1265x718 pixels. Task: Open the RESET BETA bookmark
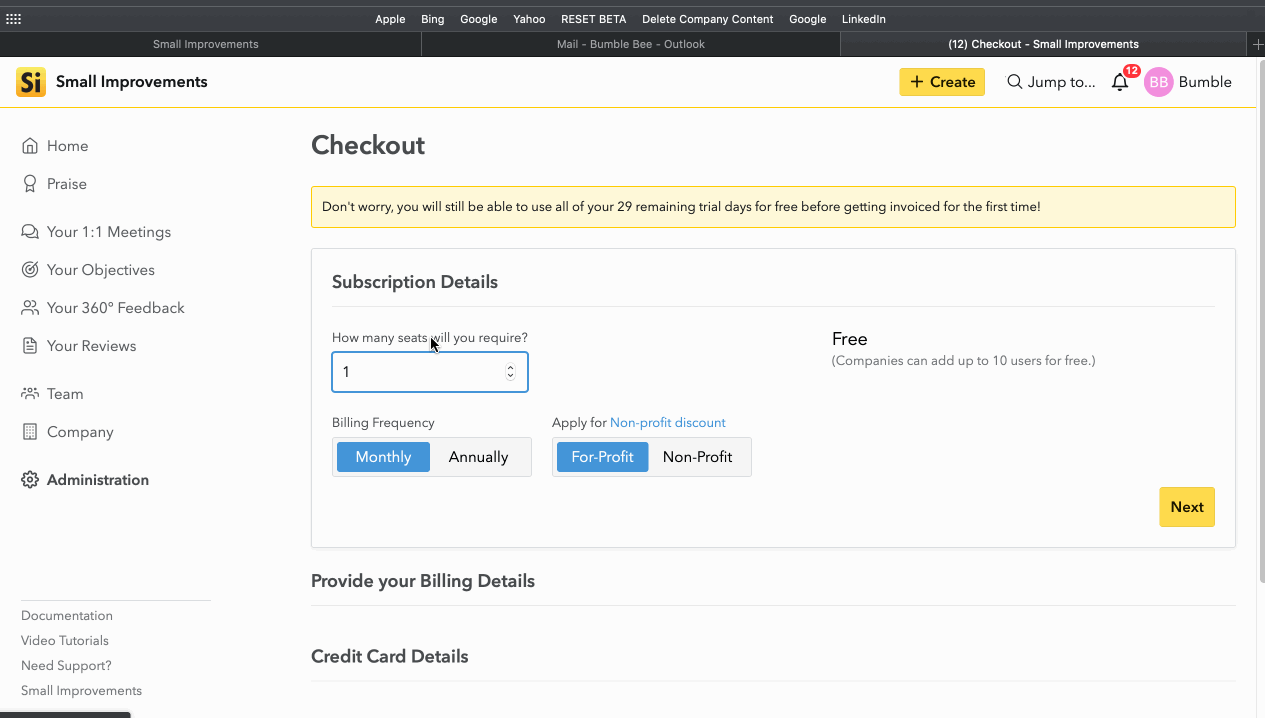click(x=593, y=19)
